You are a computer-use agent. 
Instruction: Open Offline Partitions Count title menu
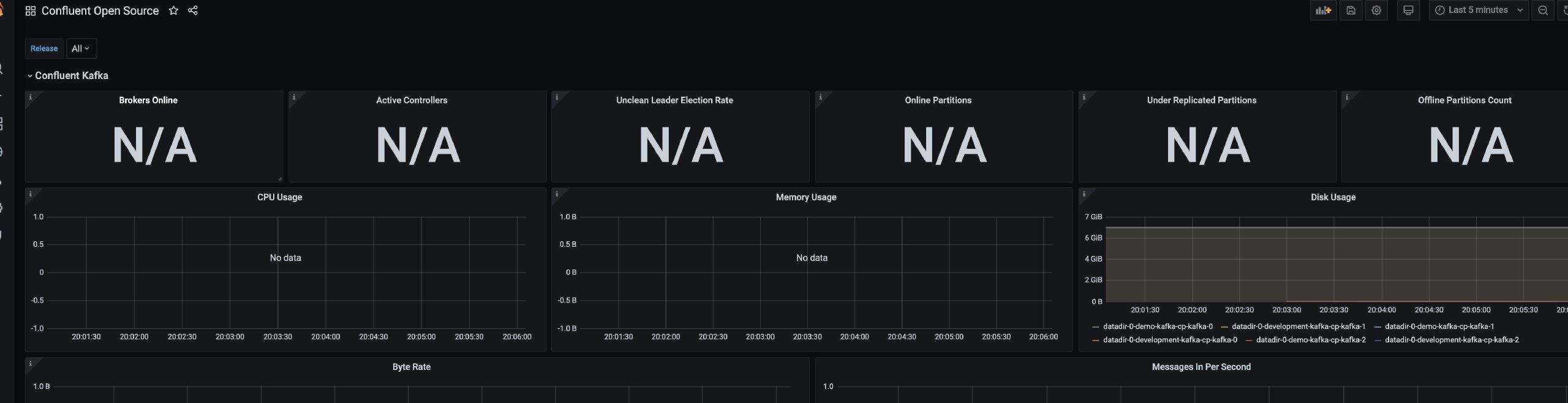(1464, 100)
